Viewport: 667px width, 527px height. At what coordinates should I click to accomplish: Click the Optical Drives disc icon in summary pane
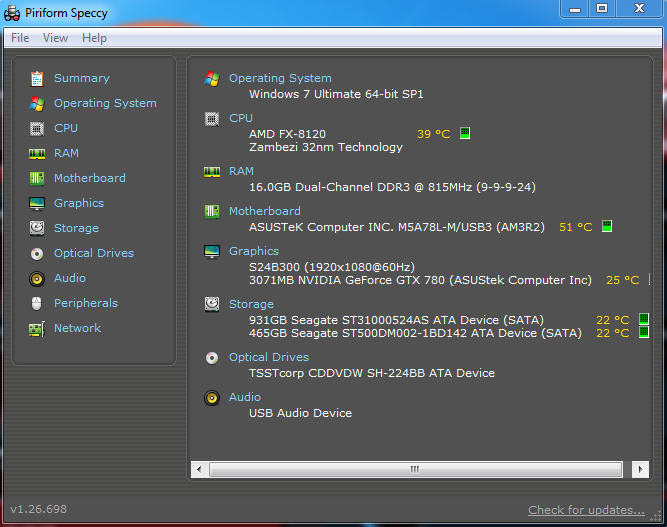(x=212, y=358)
